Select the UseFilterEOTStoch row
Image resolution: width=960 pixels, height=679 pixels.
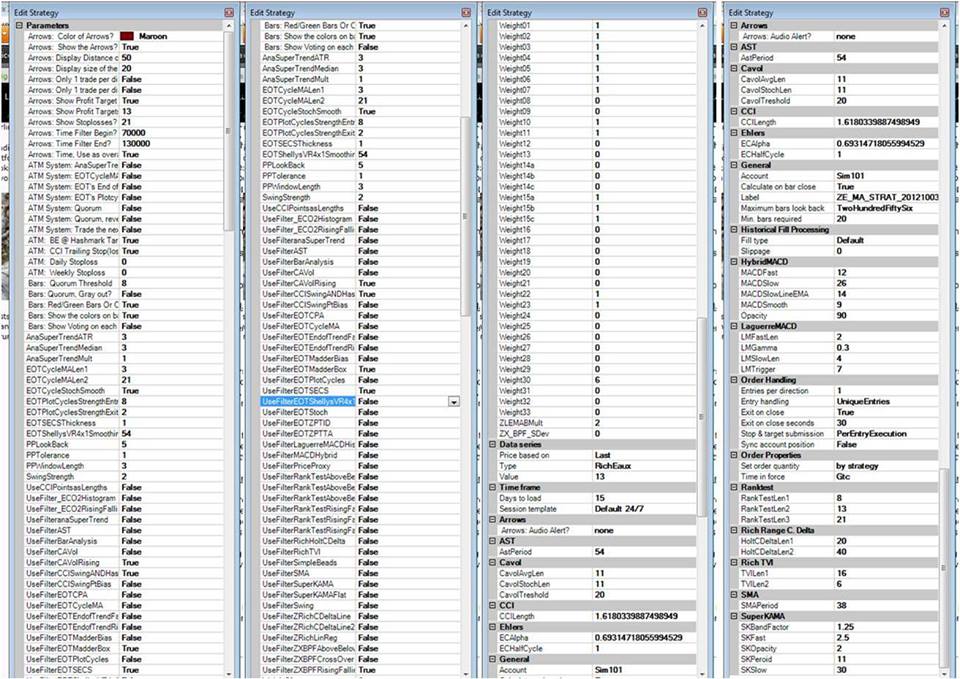[360, 412]
